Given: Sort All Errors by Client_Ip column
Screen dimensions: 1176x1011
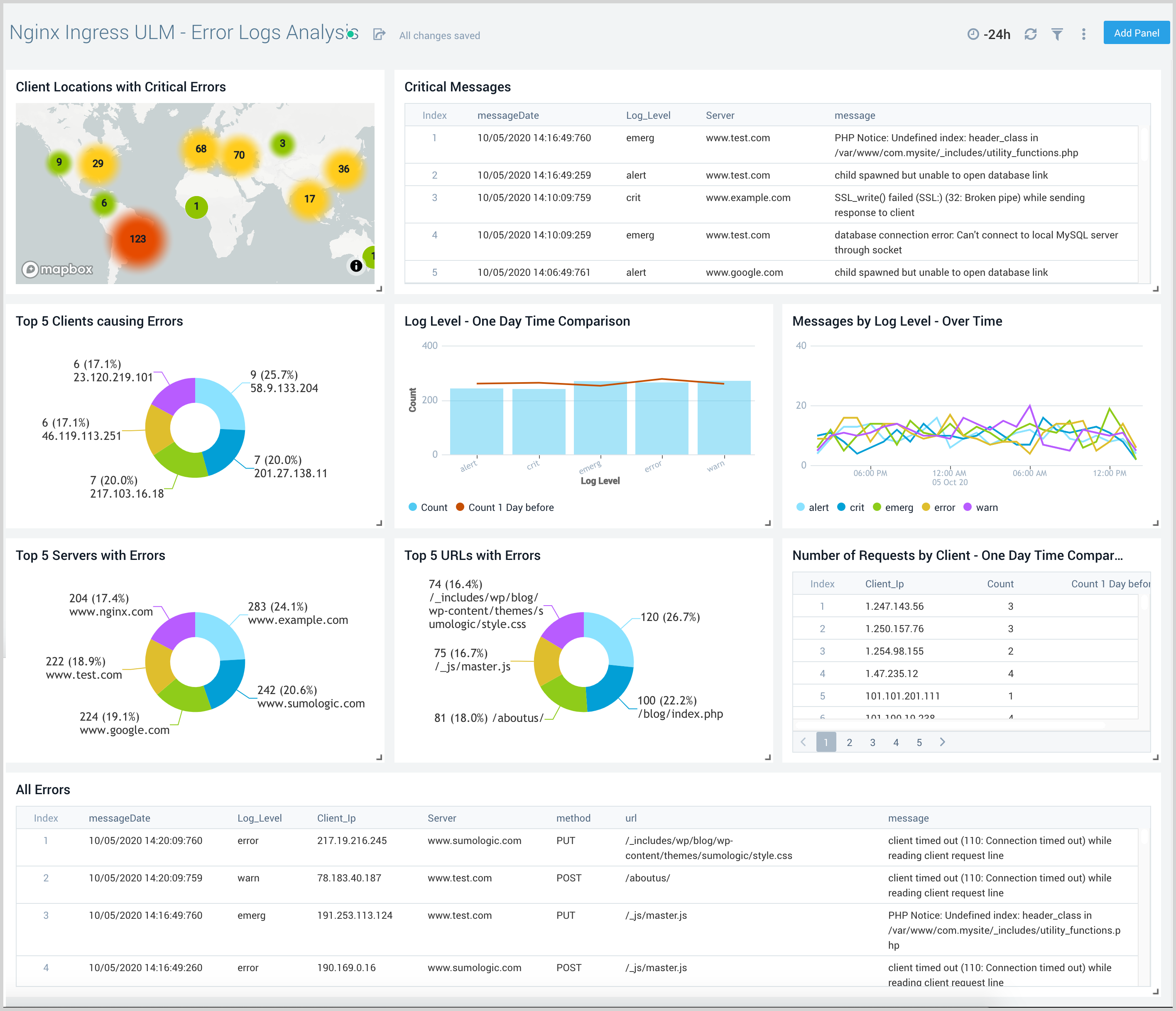Looking at the screenshot, I should click(x=337, y=818).
